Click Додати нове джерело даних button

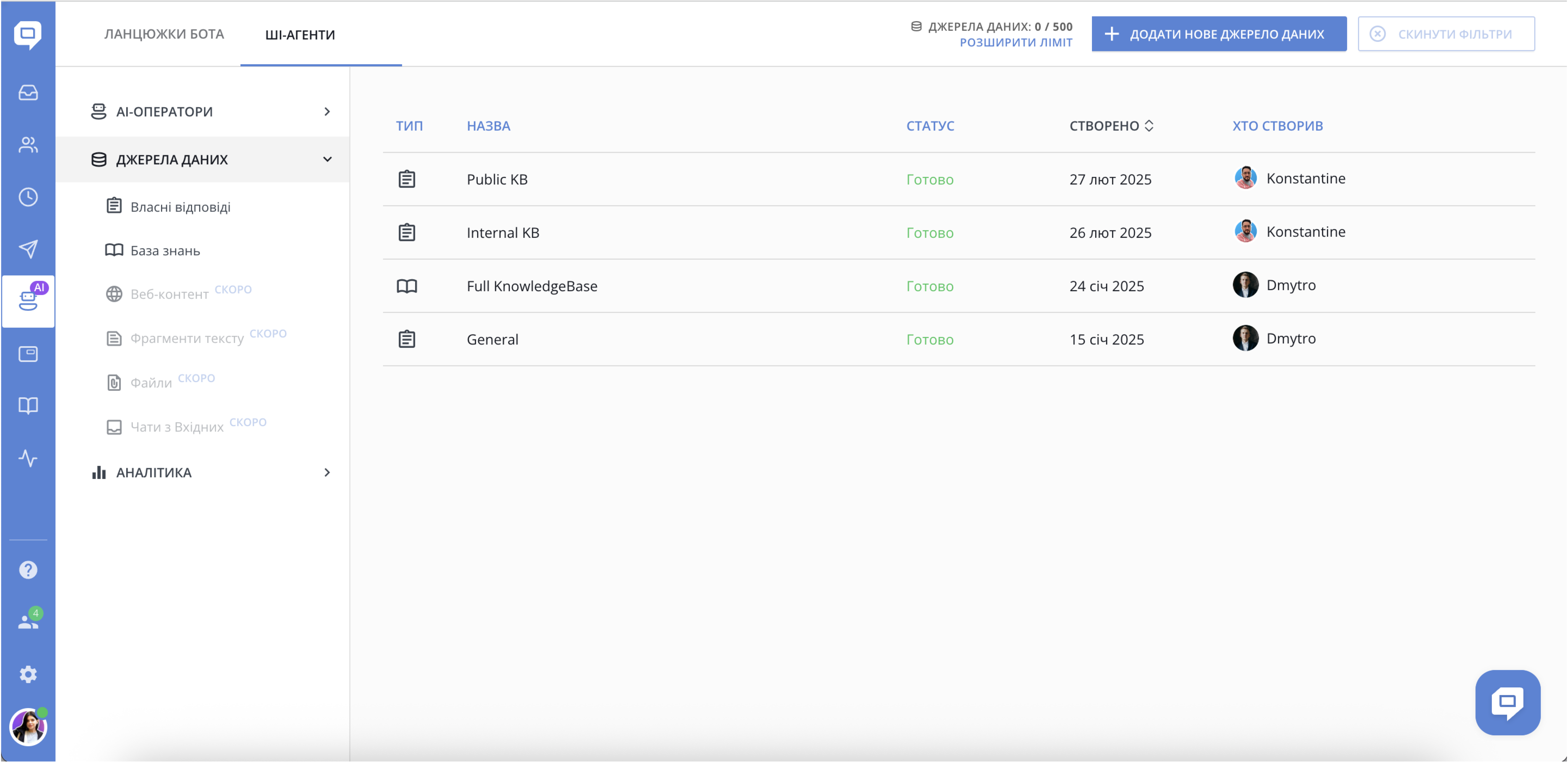[x=1219, y=34]
